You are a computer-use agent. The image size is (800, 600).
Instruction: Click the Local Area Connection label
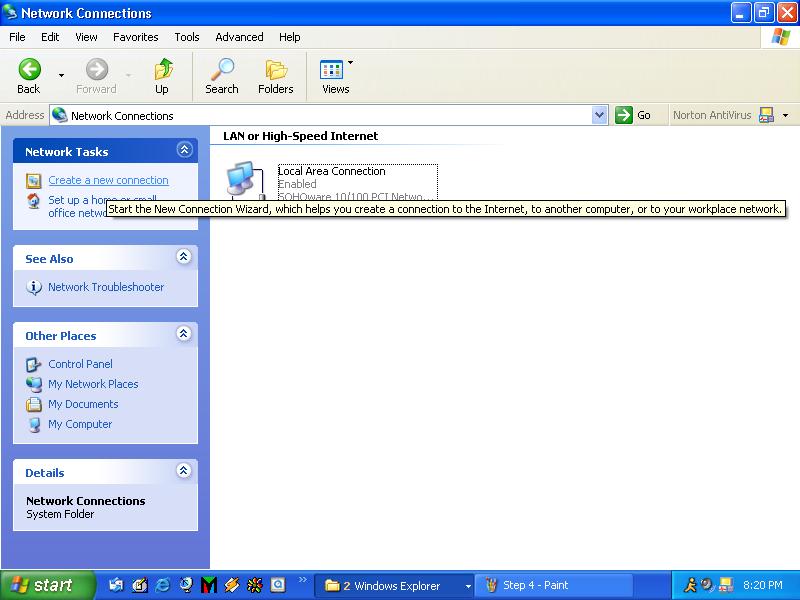click(332, 171)
